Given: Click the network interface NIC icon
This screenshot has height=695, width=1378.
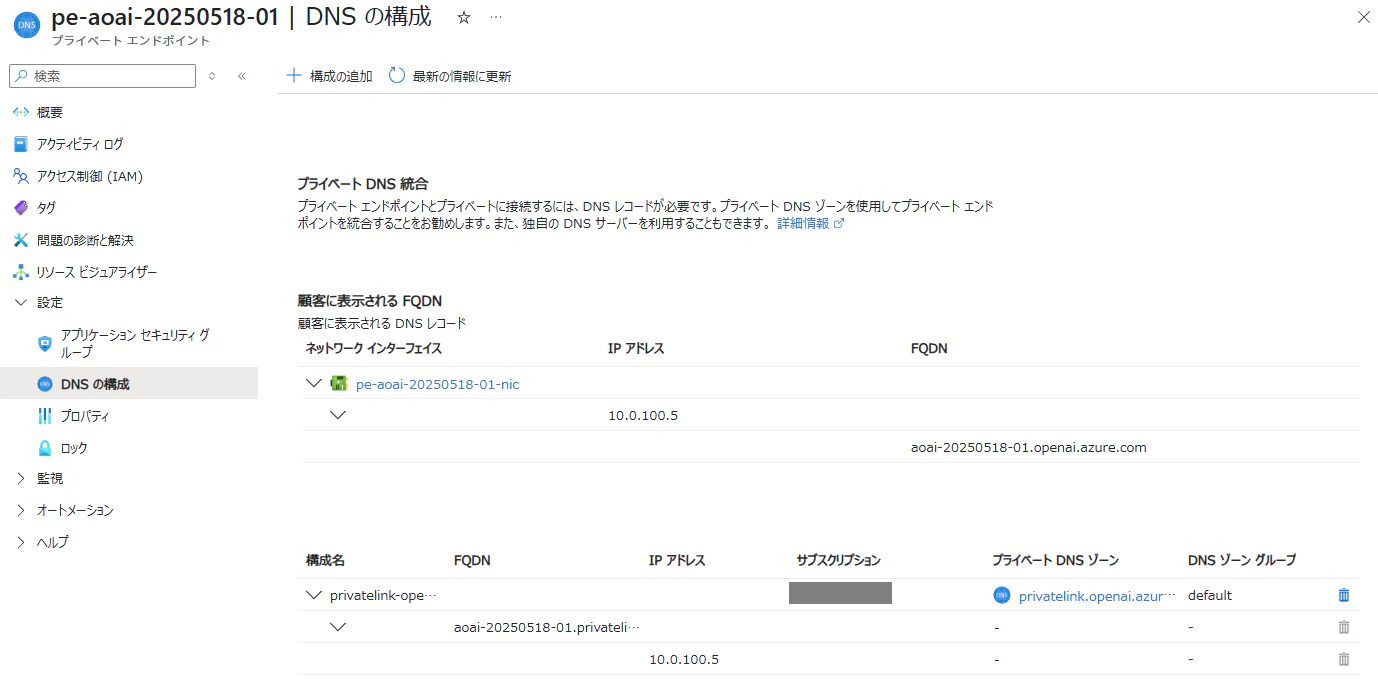Looking at the screenshot, I should click(339, 383).
